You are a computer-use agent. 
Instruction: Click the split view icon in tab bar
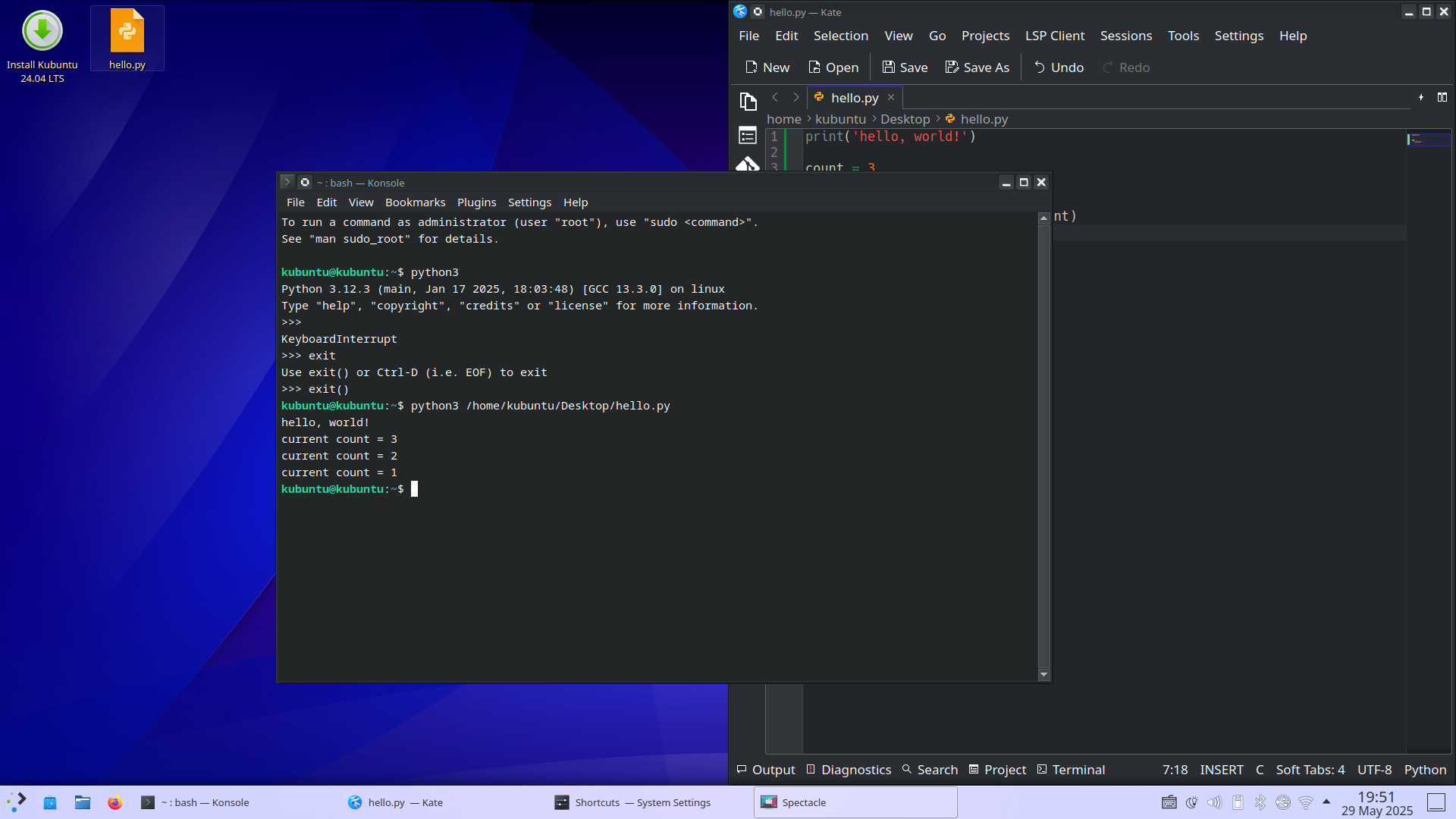pos(1442,97)
